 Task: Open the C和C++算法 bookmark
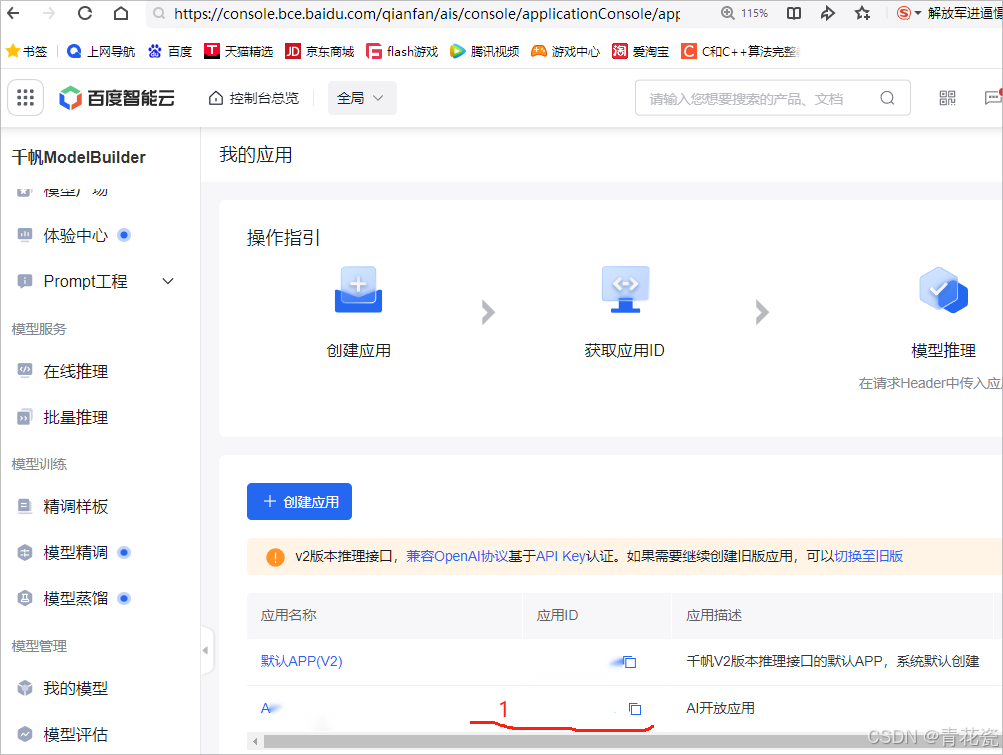click(741, 51)
